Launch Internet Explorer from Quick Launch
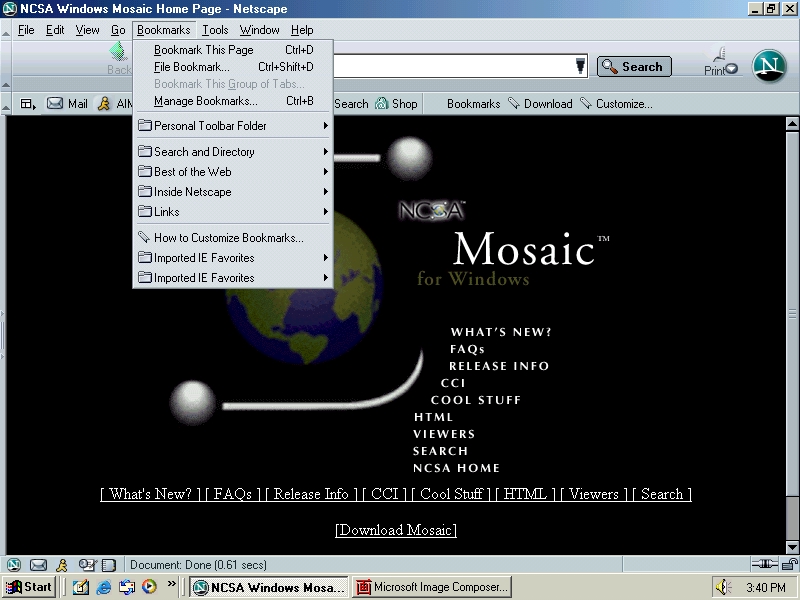The image size is (800, 600). pos(104,587)
